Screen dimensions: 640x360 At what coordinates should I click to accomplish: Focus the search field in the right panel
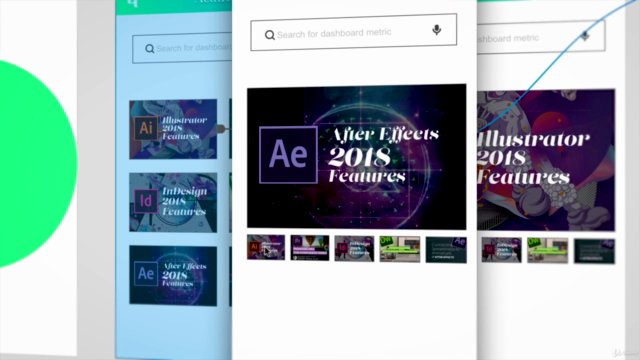pyautogui.click(x=541, y=37)
